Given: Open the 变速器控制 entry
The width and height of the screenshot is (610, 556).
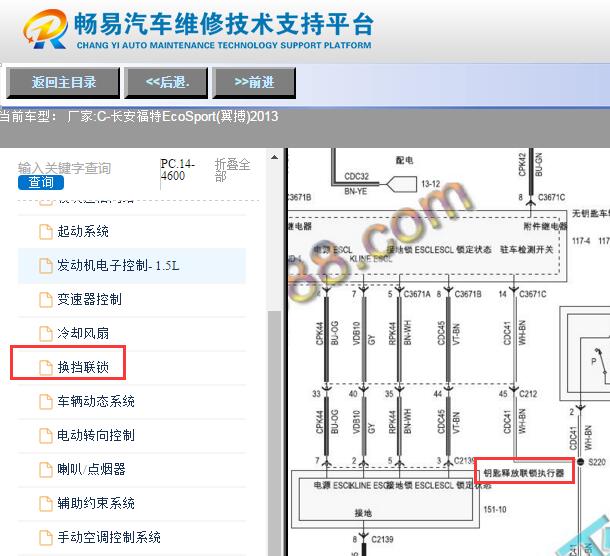Looking at the screenshot, I should 132,300.
